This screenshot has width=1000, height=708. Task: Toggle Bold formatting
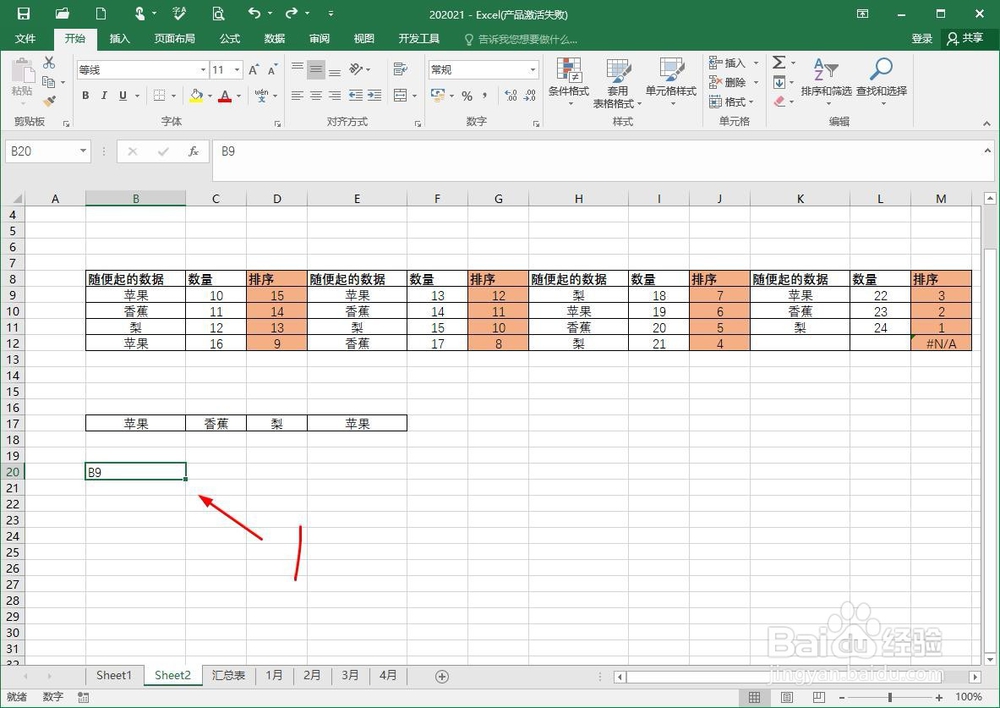coord(85,96)
